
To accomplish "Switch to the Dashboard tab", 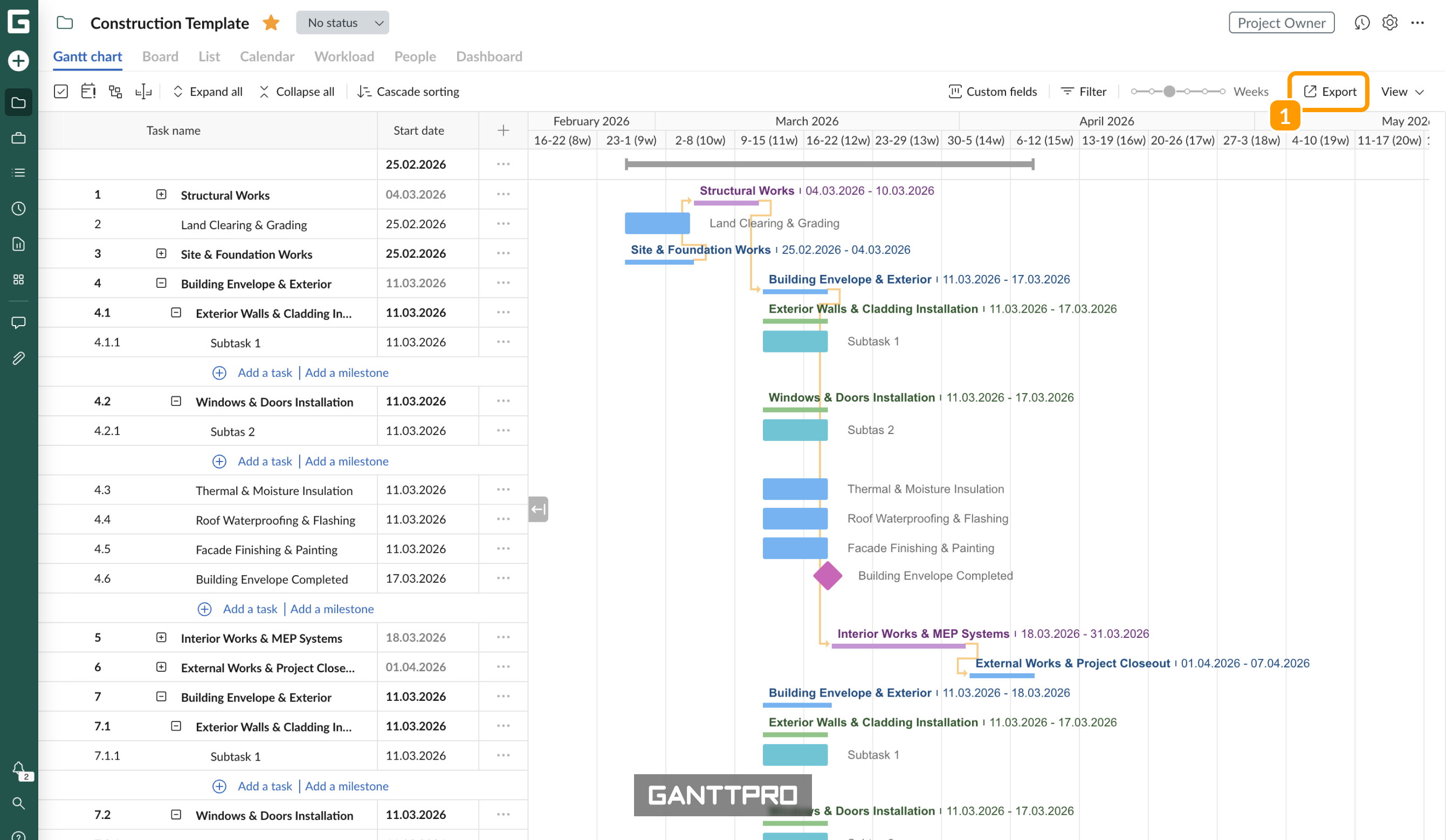I will point(489,56).
